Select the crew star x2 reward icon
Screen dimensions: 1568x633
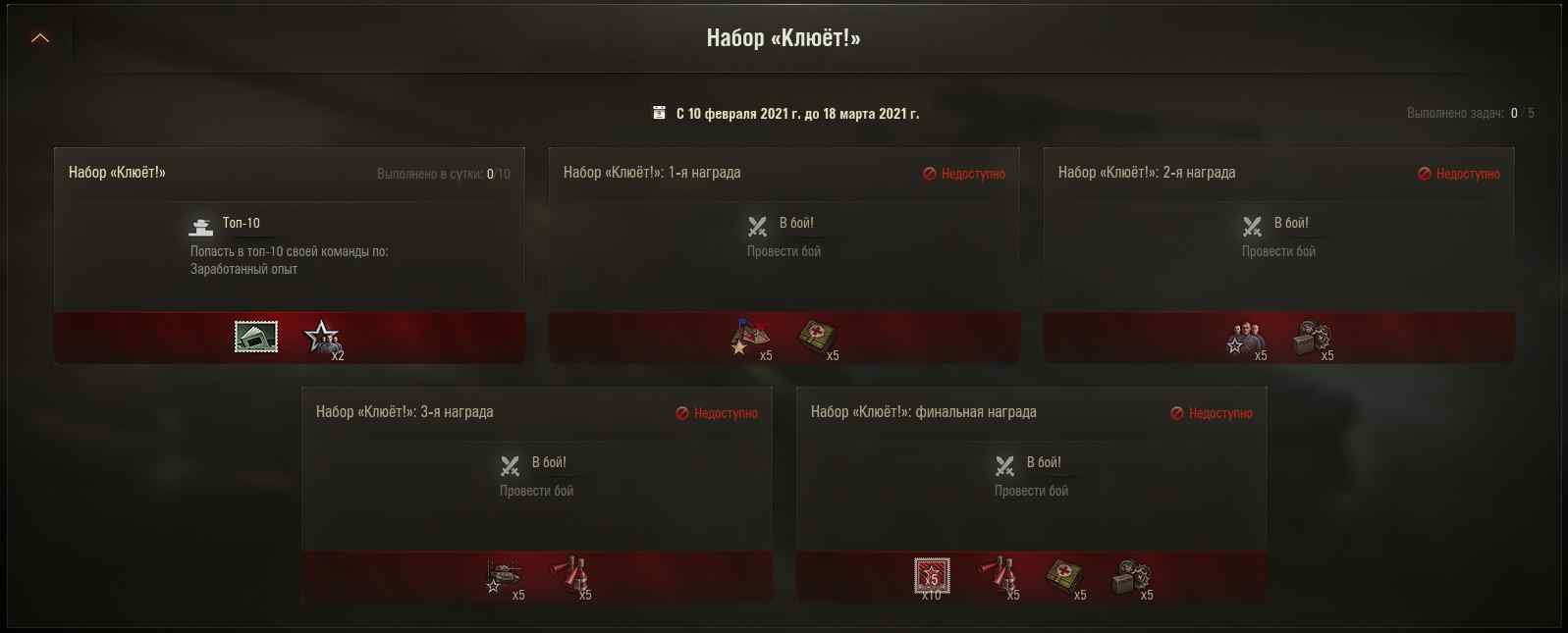click(x=322, y=339)
